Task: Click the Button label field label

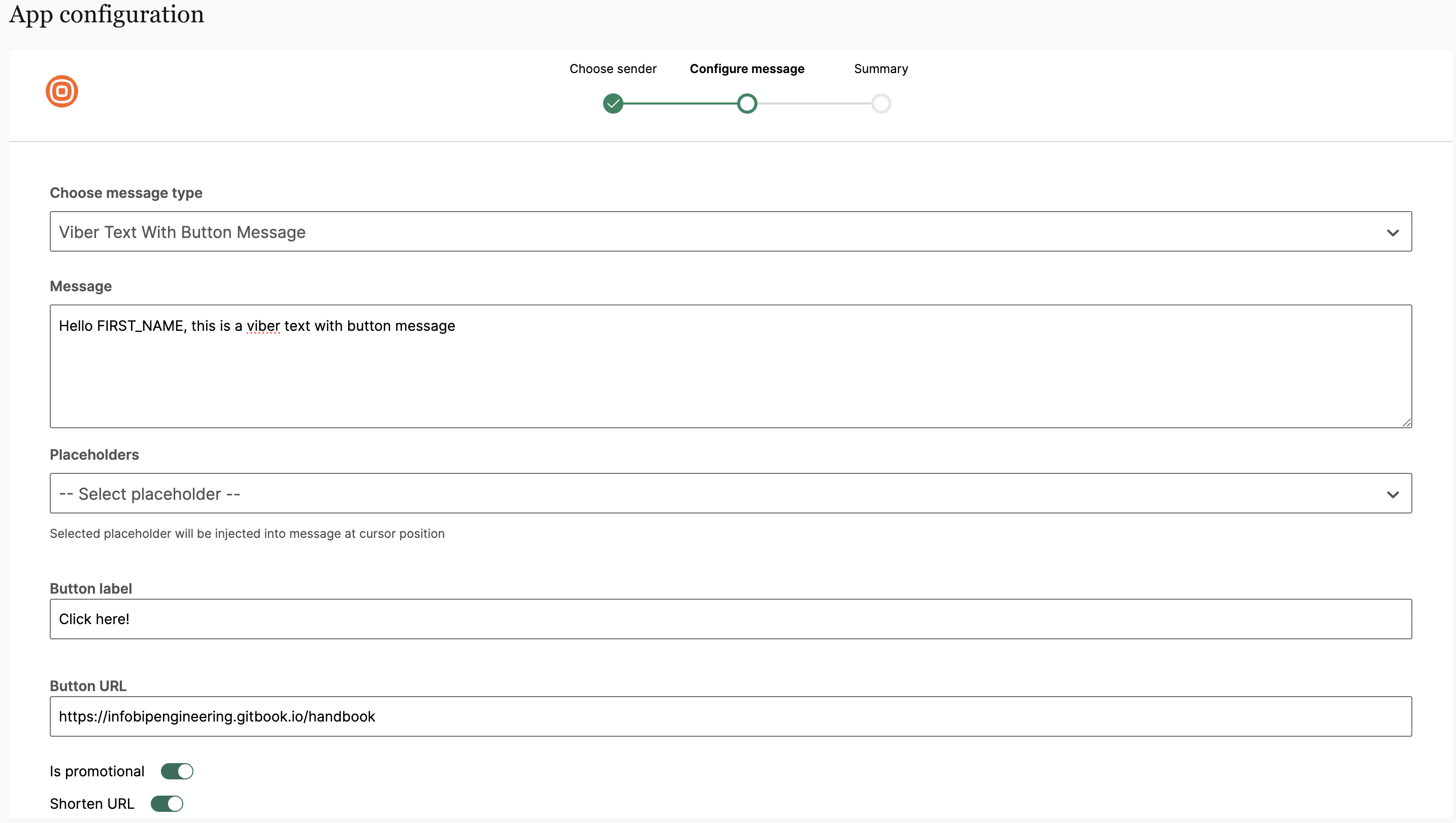Action: (x=91, y=589)
